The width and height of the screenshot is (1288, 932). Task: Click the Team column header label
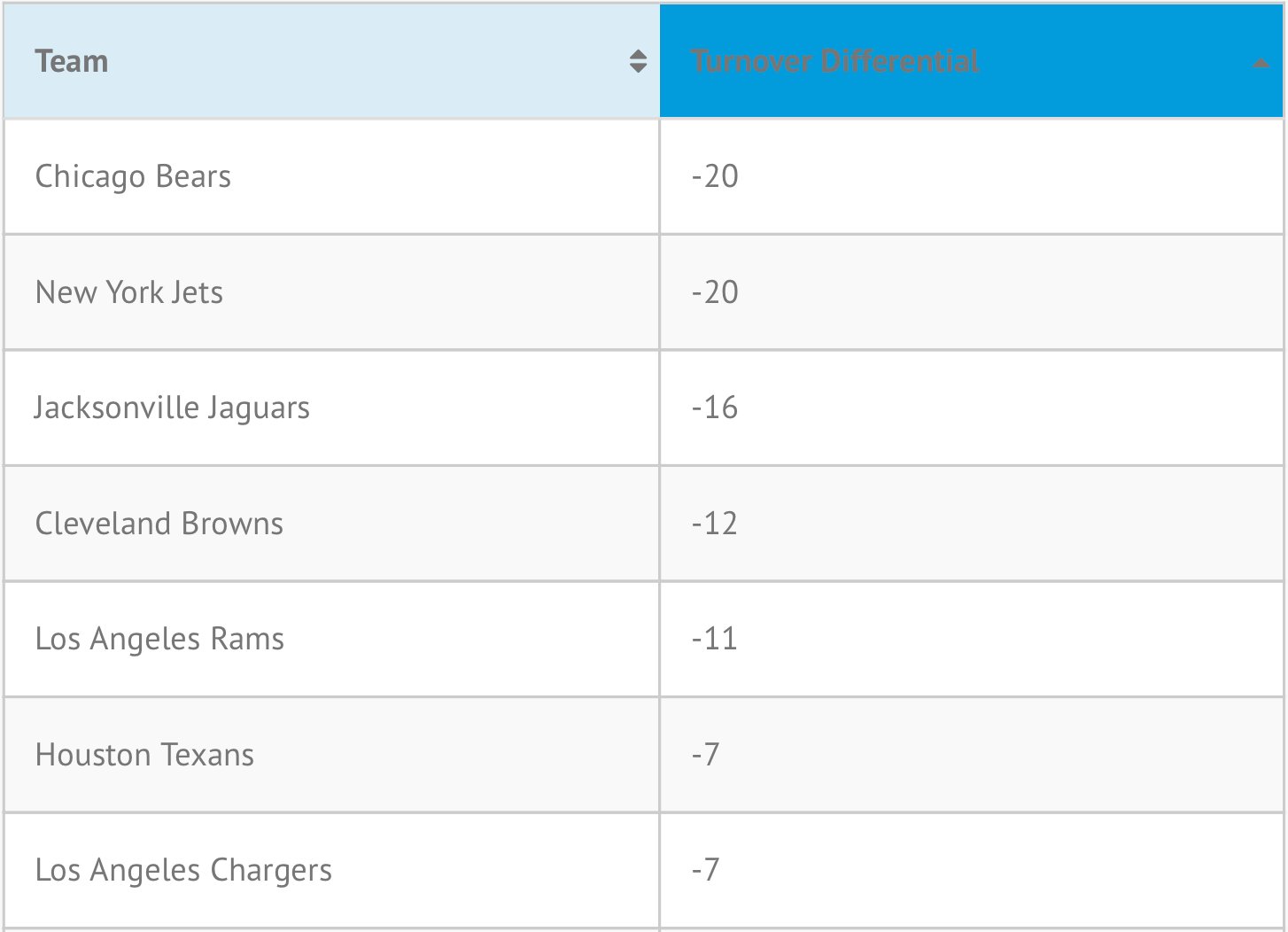coord(72,61)
